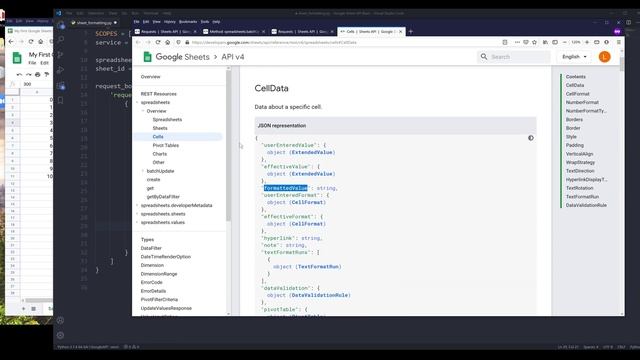Close the active Cells Sheets API tab
The height and width of the screenshot is (360, 640).
[400, 31]
